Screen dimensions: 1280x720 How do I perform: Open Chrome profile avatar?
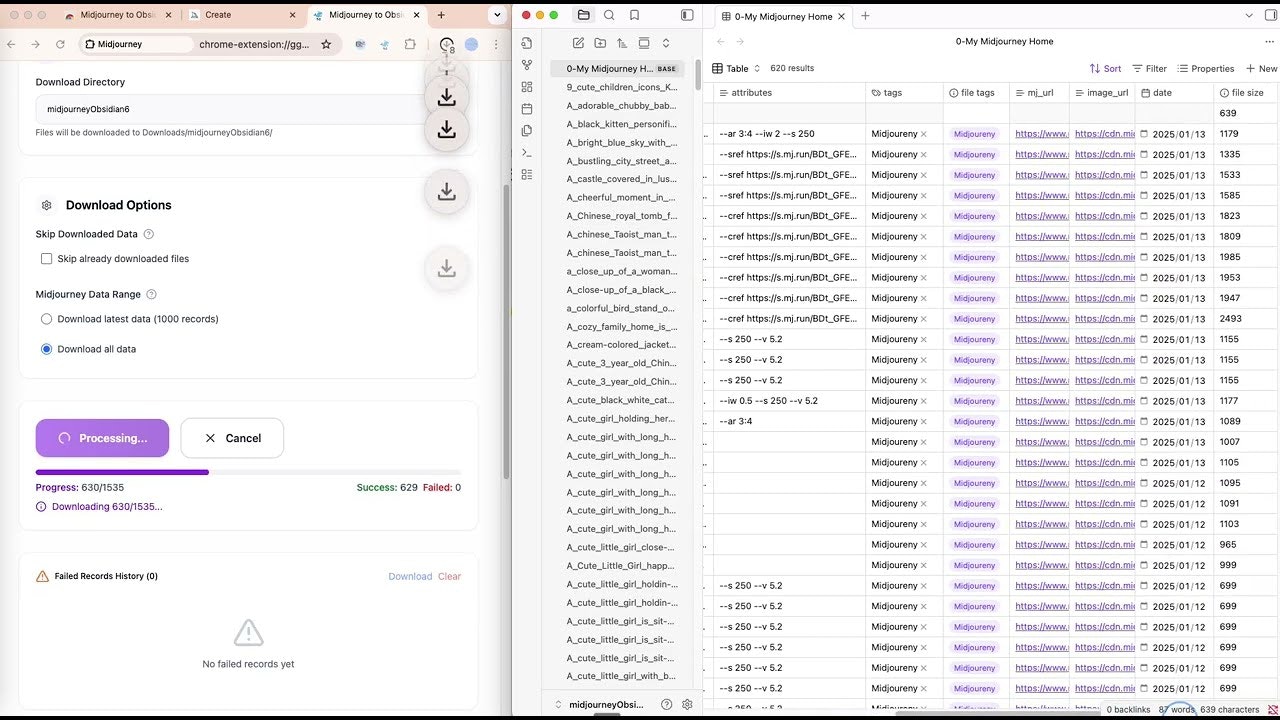tap(471, 44)
